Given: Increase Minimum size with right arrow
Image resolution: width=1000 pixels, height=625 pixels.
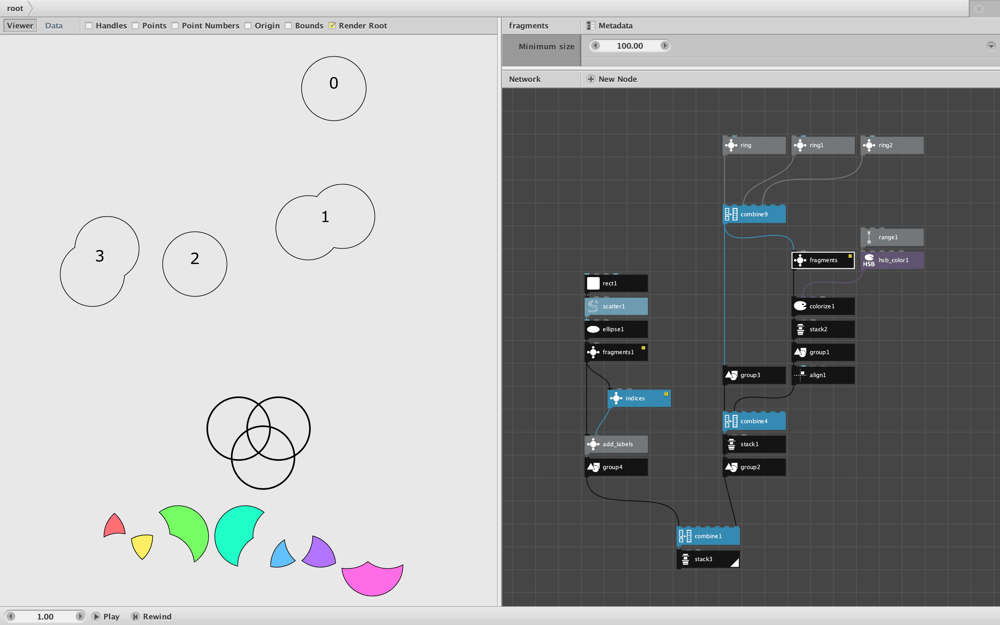Looking at the screenshot, I should [x=665, y=45].
